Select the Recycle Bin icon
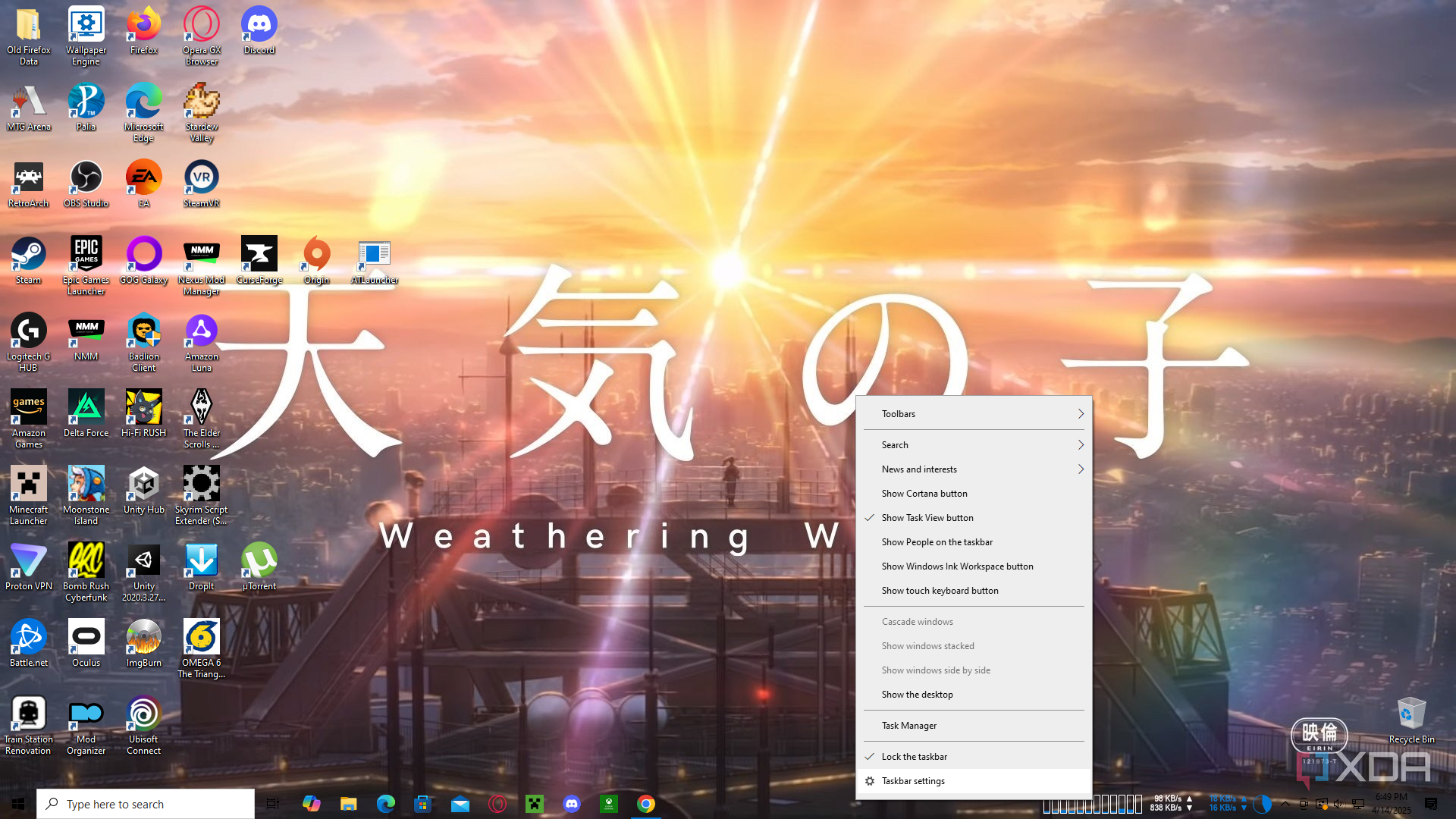The height and width of the screenshot is (819, 1456). tap(1411, 720)
